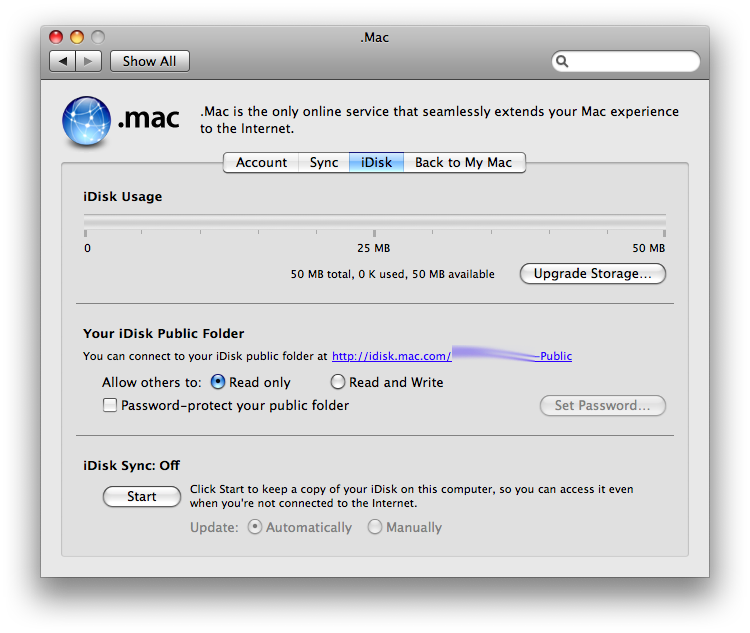Minimize window using the yellow button
This screenshot has width=750, height=633.
click(77, 37)
